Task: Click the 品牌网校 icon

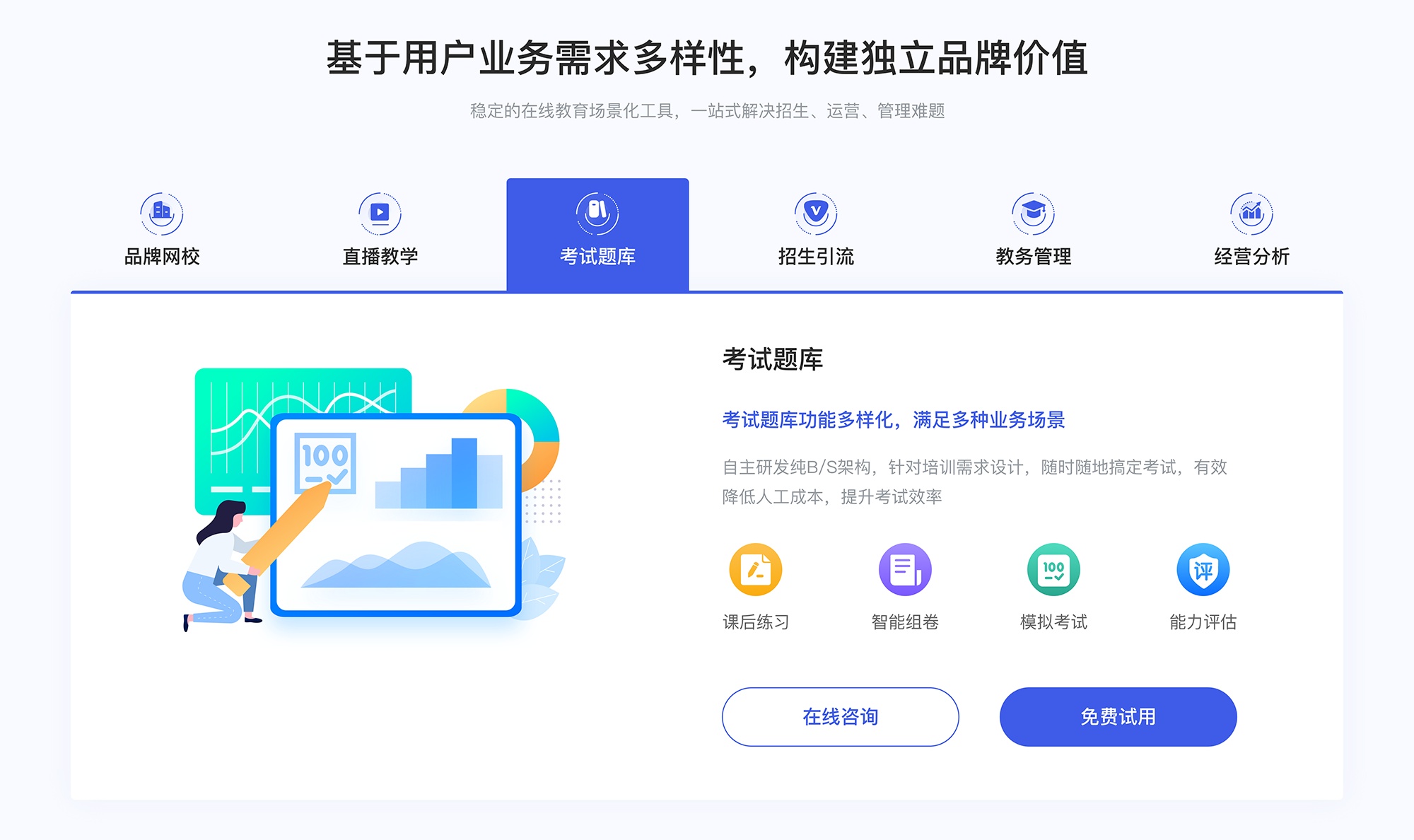Action: (x=159, y=209)
